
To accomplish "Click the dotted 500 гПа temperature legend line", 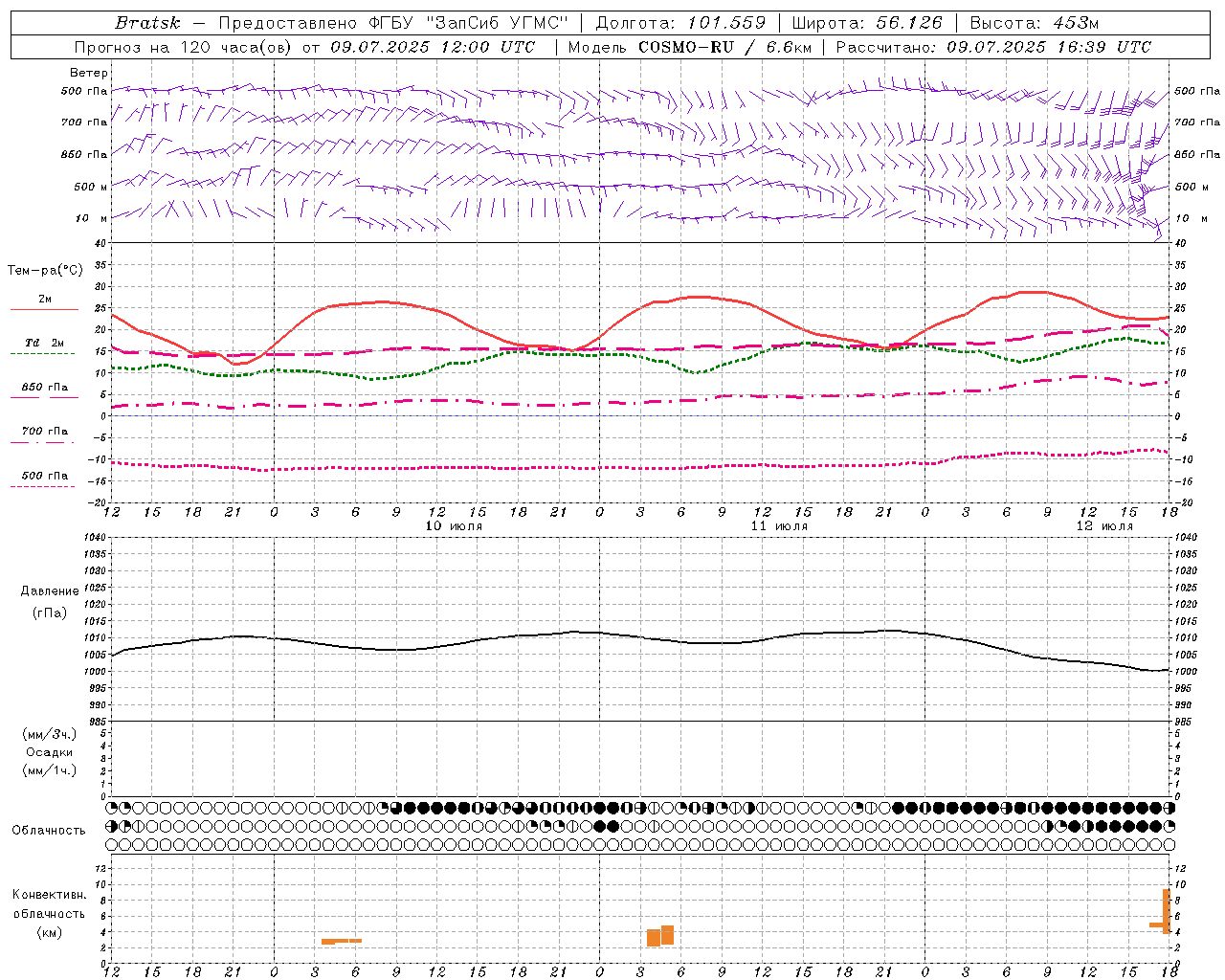I will pos(42,486).
